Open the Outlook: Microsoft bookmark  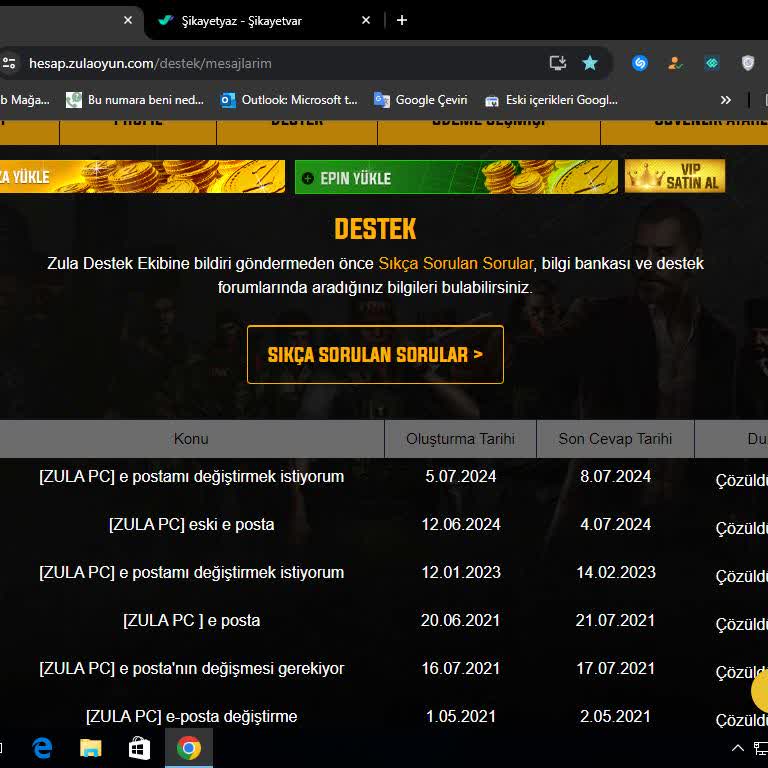[x=289, y=100]
